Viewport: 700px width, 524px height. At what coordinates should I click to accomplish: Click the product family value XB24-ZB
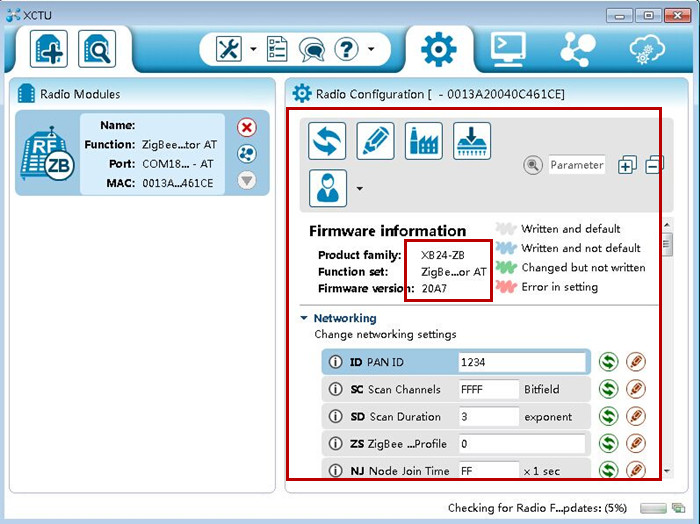point(443,255)
